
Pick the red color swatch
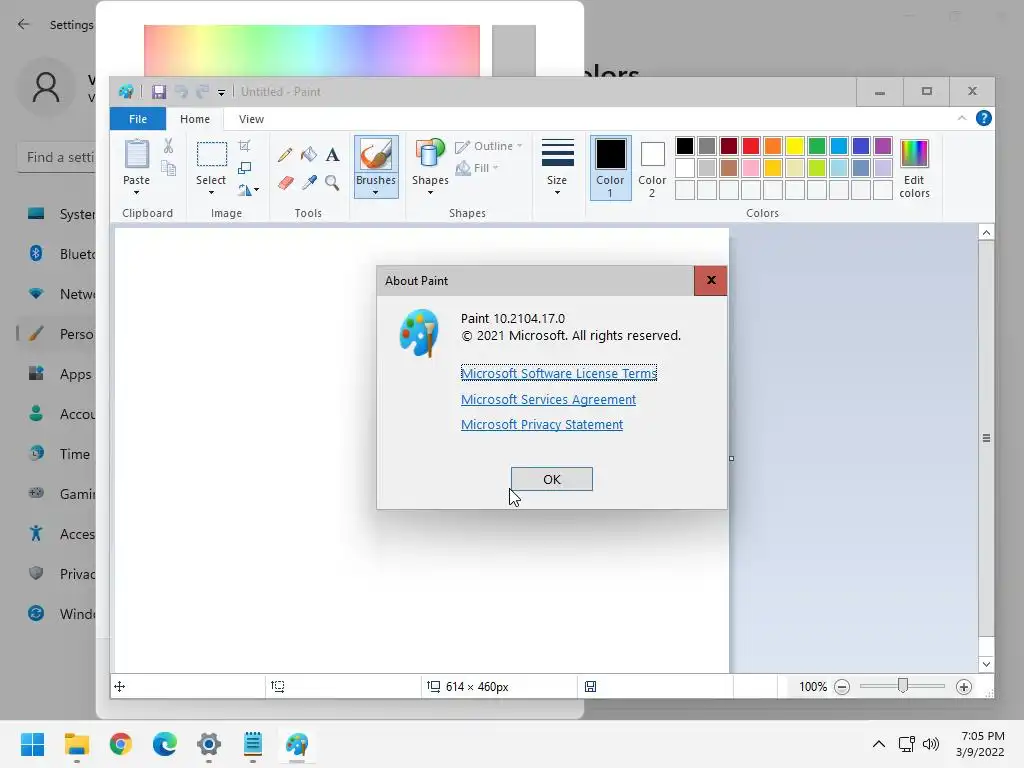click(751, 146)
